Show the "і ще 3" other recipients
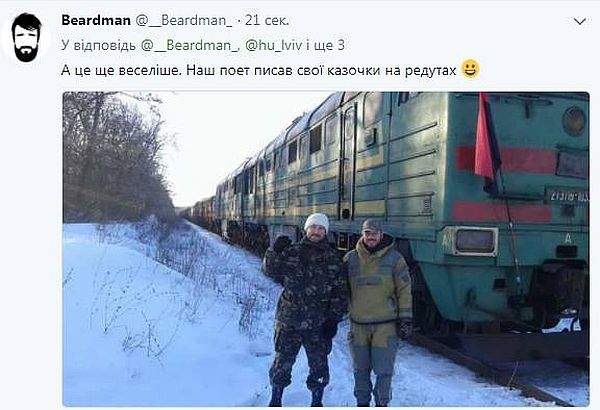The image size is (600, 410). (x=325, y=45)
